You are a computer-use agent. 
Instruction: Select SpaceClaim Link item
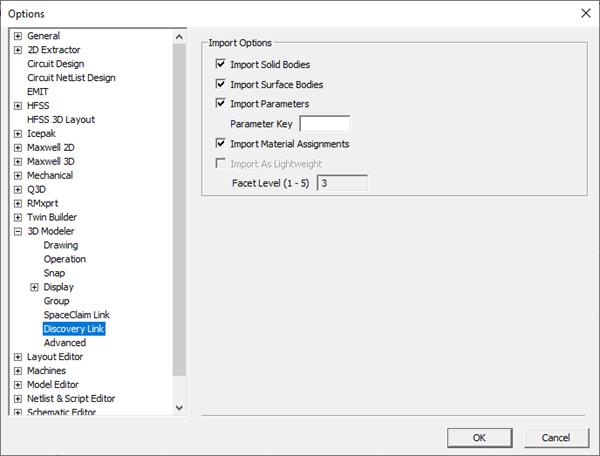click(77, 315)
